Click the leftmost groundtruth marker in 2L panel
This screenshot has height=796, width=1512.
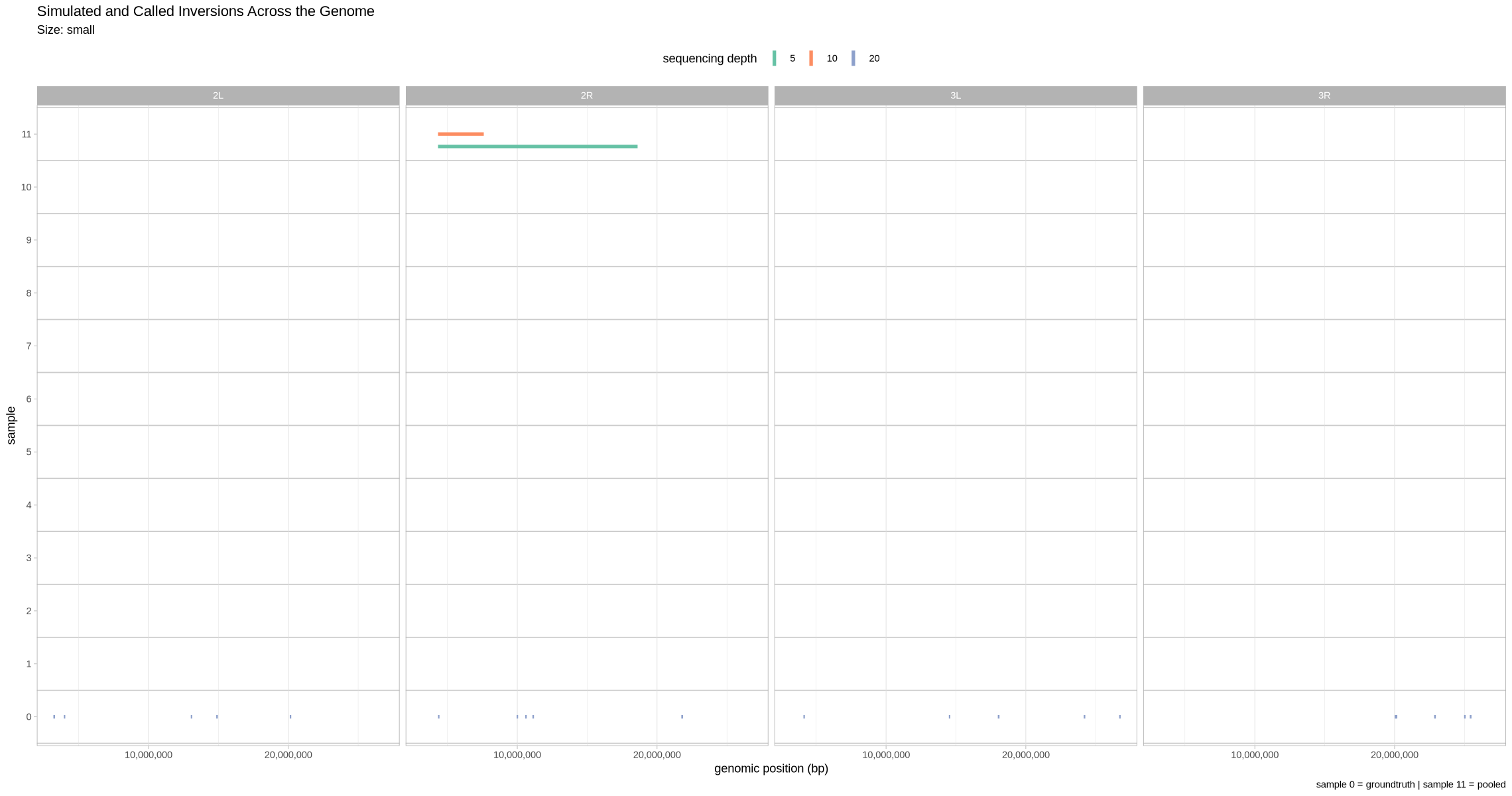coord(54,716)
